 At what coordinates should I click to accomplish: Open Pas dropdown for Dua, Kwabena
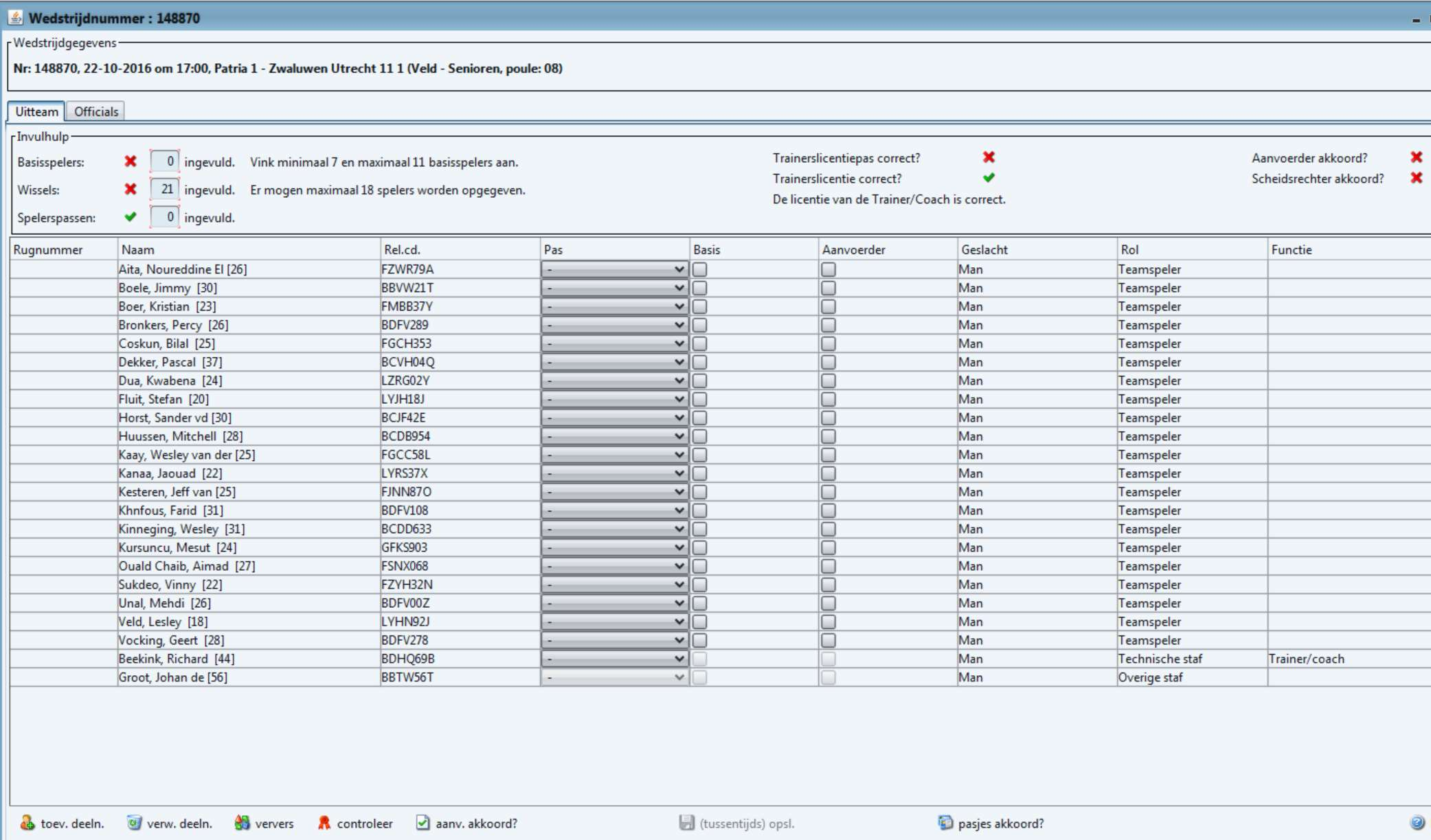point(615,381)
